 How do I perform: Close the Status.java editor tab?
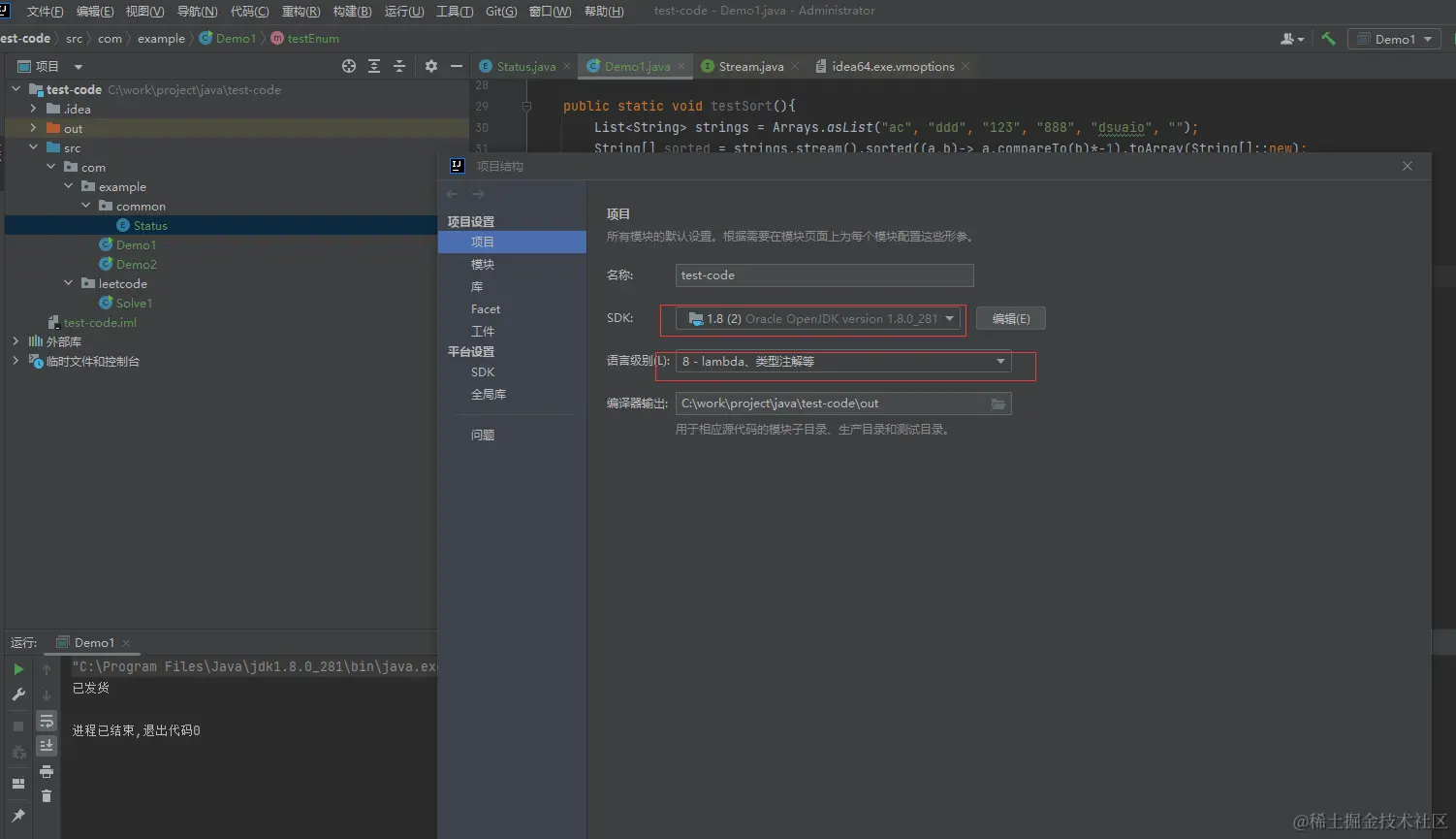pos(567,66)
